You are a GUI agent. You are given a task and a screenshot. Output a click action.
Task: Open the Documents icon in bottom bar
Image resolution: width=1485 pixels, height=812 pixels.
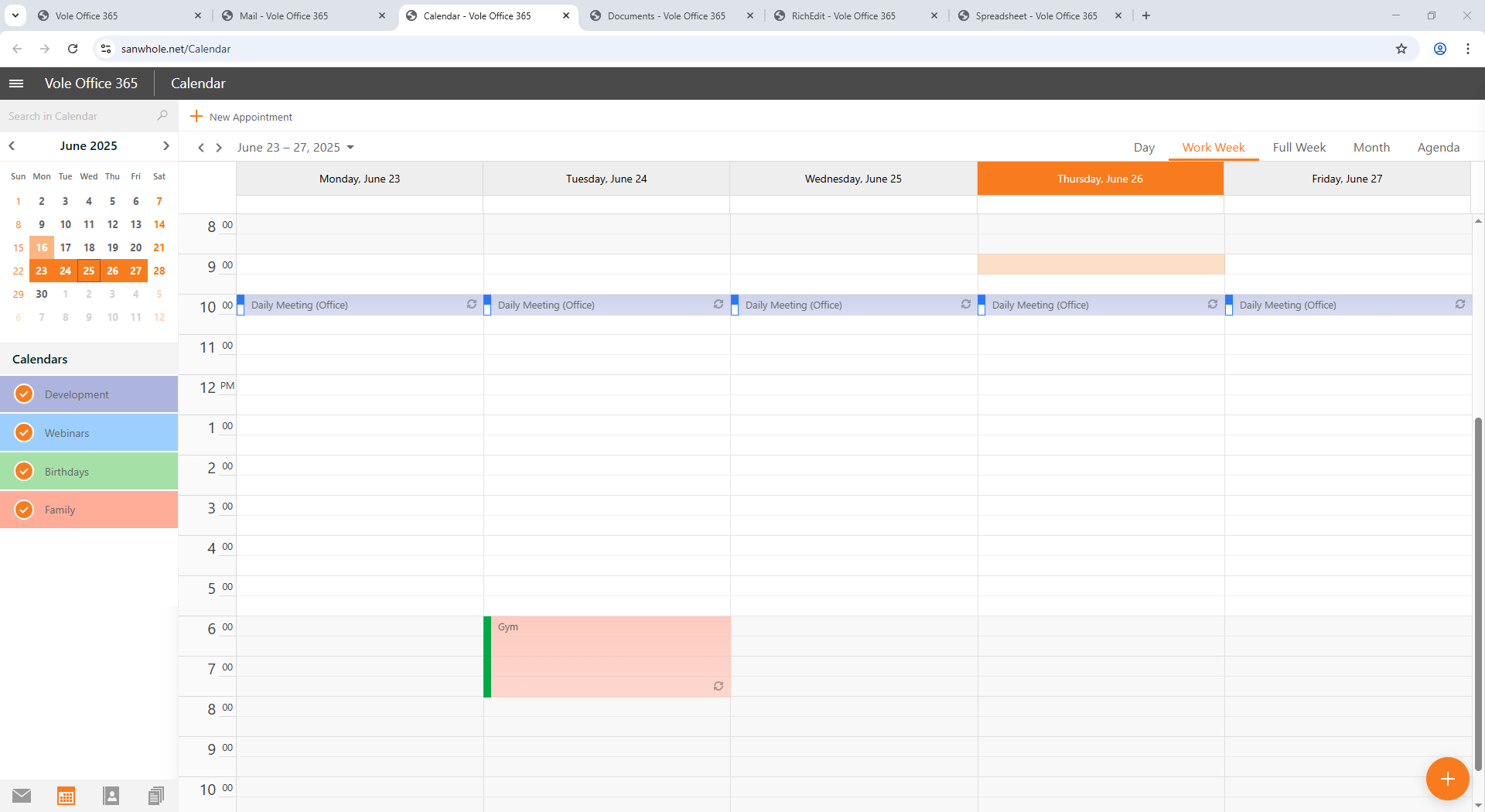(x=156, y=795)
